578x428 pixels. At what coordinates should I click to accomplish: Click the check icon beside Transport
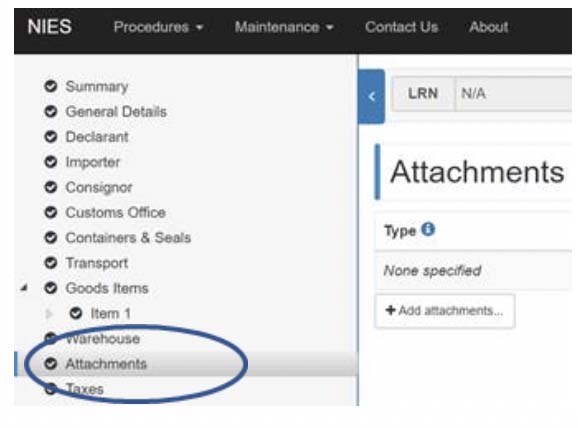click(51, 263)
